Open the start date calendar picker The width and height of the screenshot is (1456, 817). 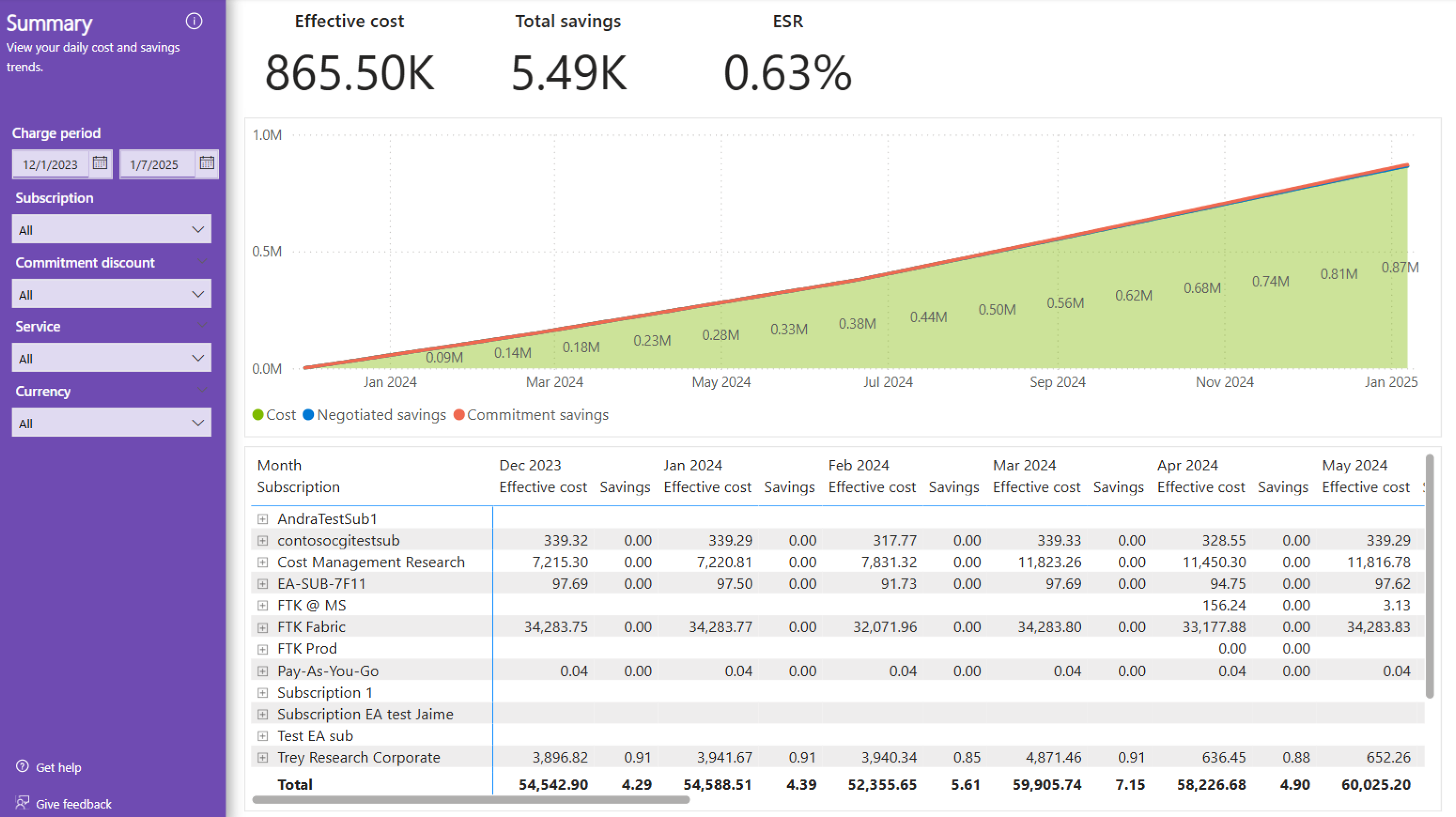tap(100, 163)
